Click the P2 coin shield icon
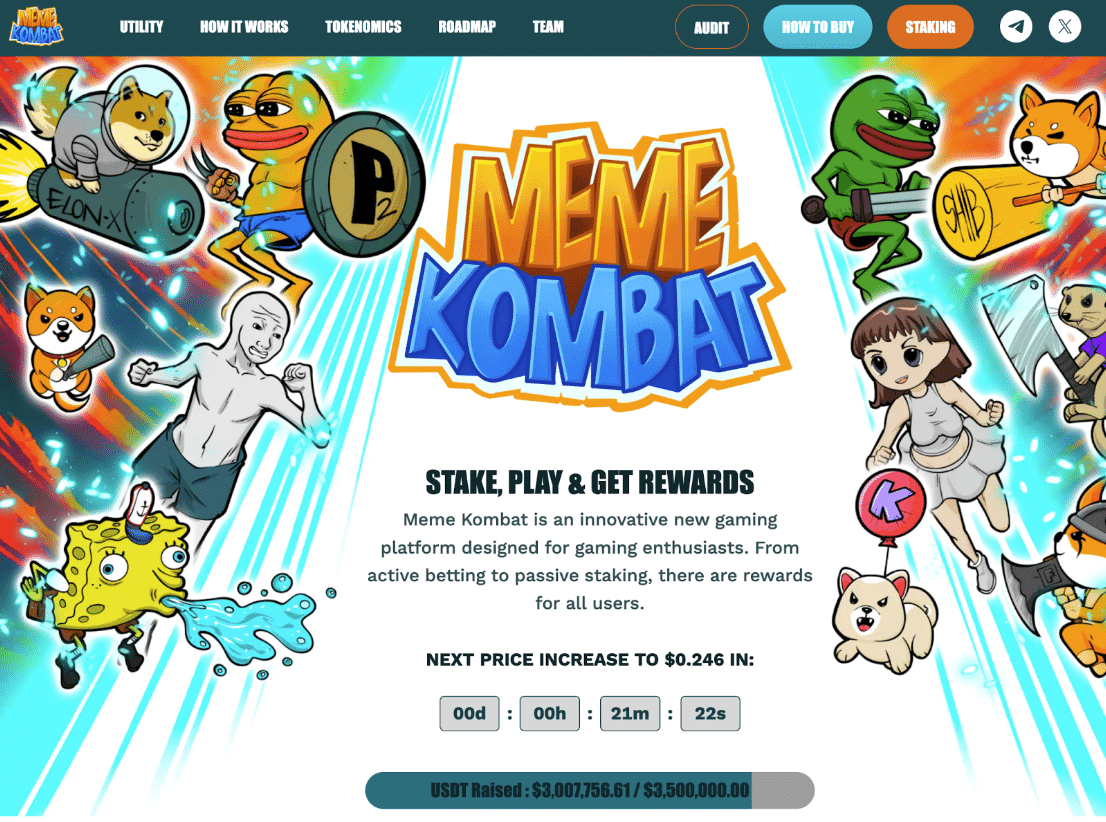Viewport: 1106px width, 822px height. pos(364,183)
